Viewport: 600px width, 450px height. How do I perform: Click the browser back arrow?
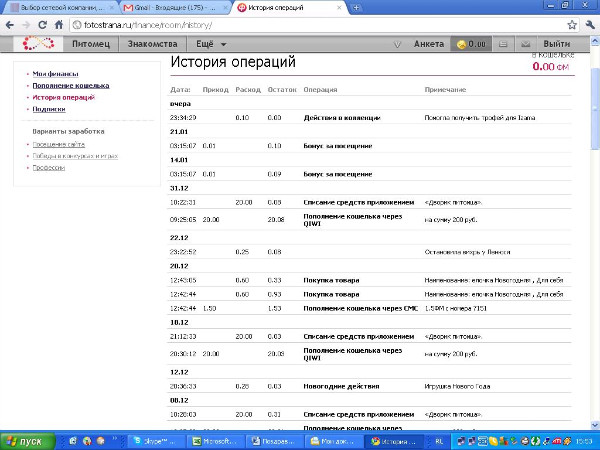click(10, 25)
